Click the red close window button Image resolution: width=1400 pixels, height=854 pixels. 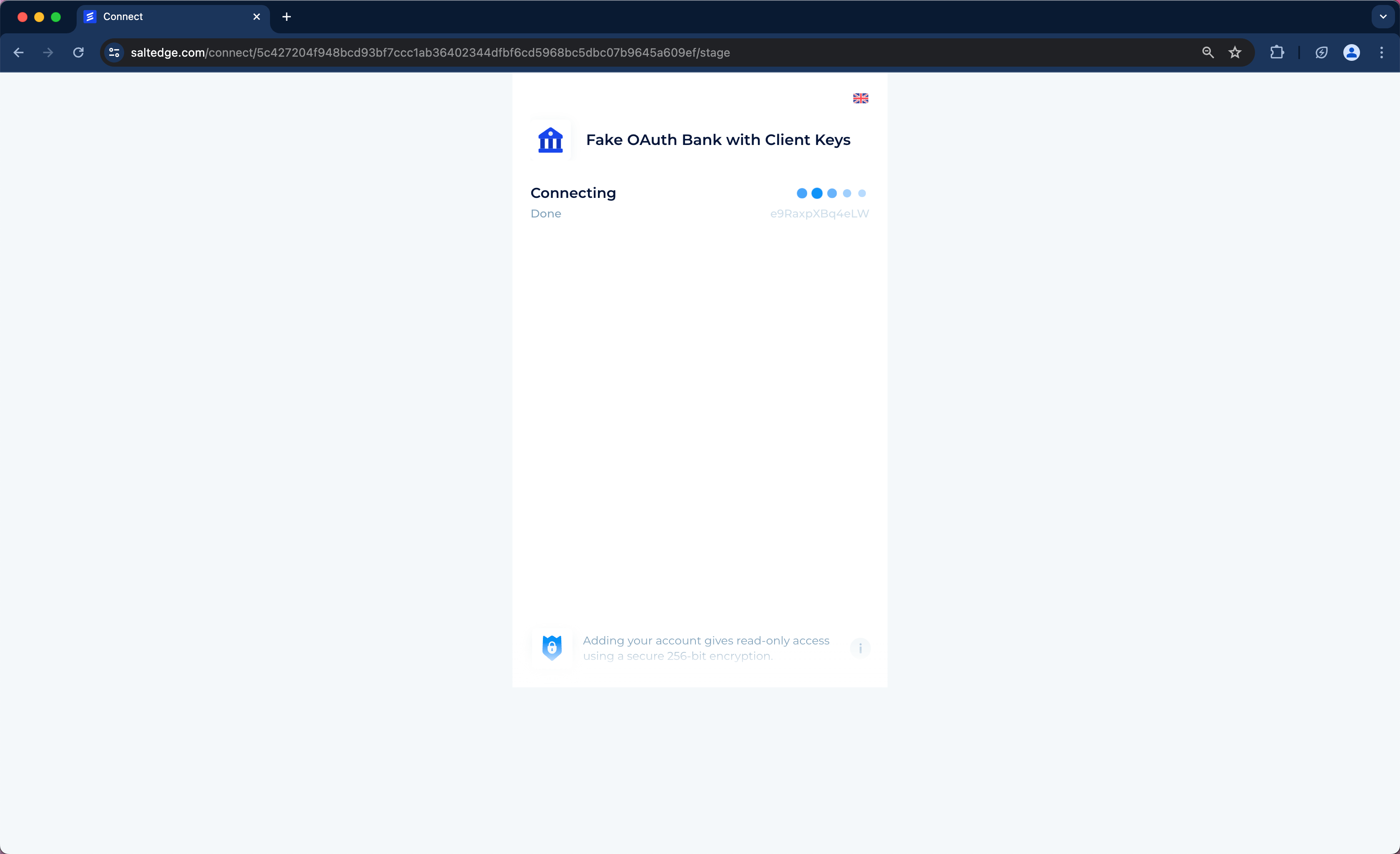click(23, 17)
